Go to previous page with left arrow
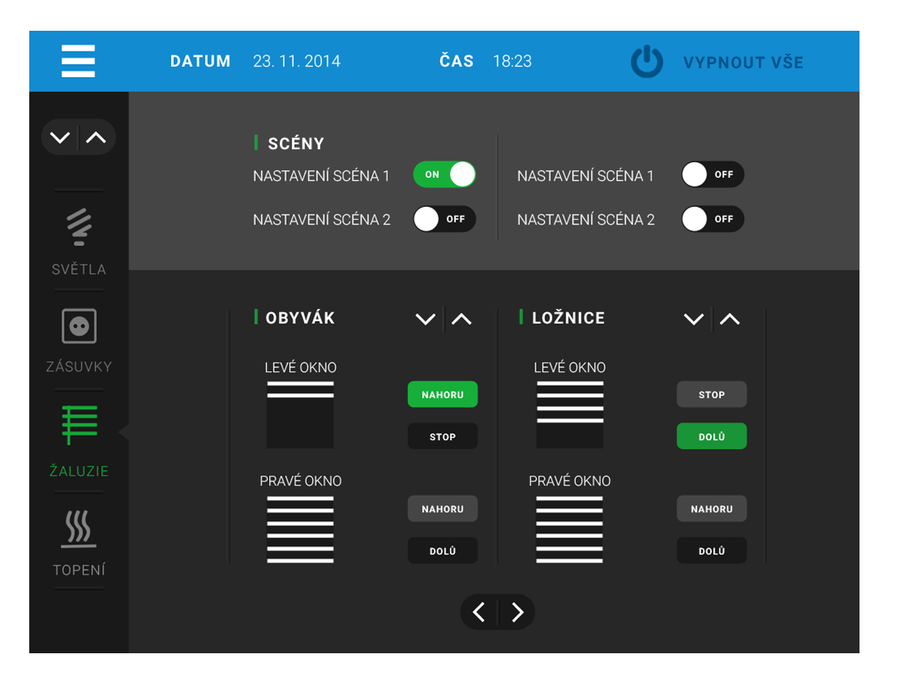 coord(479,612)
